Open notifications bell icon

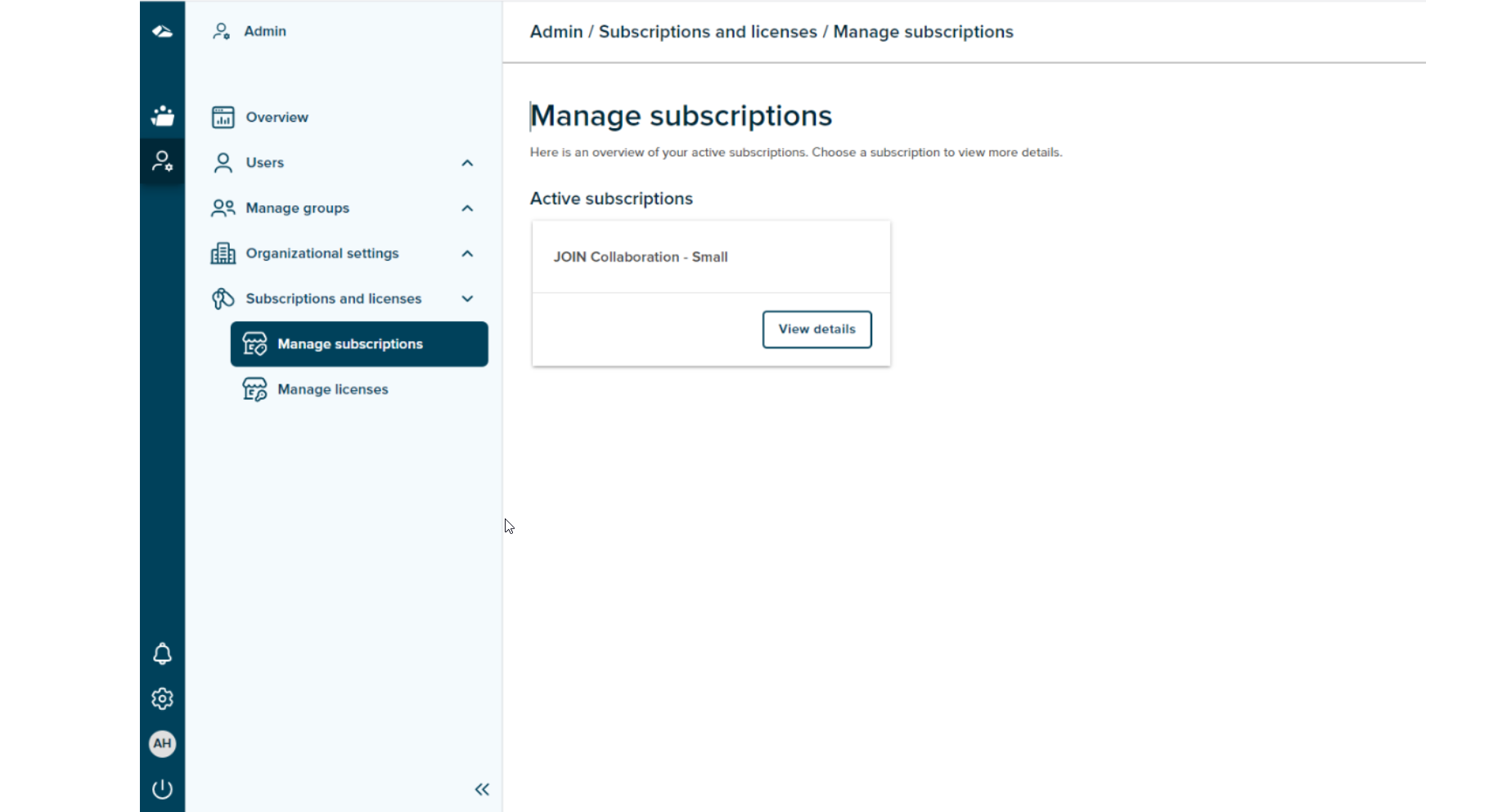(162, 653)
